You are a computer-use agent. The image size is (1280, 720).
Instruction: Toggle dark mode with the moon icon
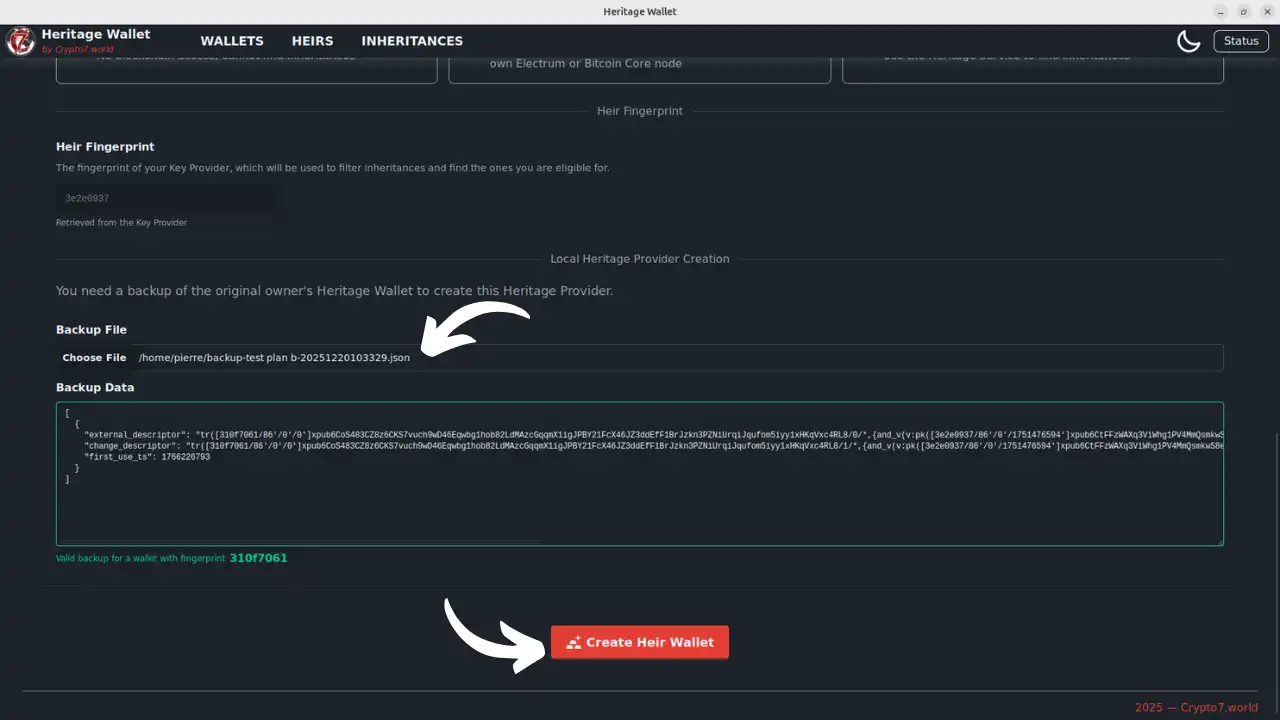[x=1188, y=41]
